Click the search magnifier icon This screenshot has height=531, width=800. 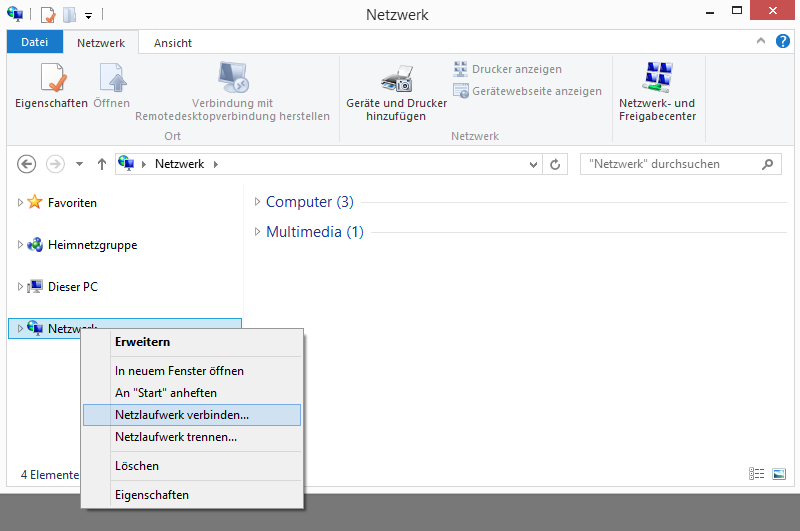tap(767, 164)
